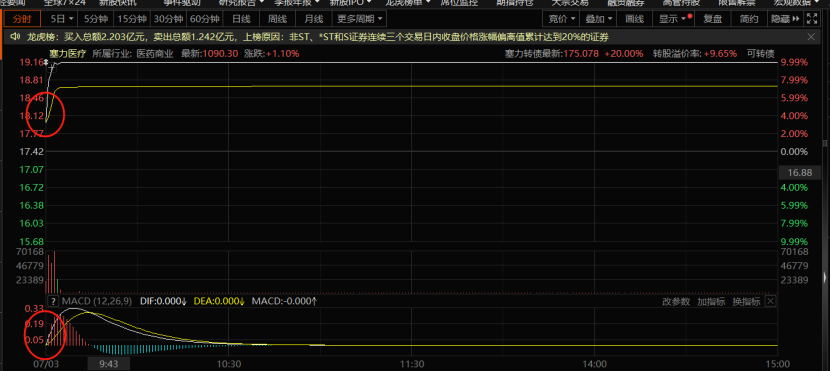Expand the 5日 dropdown
The width and height of the screenshot is (831, 371).
pos(61,20)
